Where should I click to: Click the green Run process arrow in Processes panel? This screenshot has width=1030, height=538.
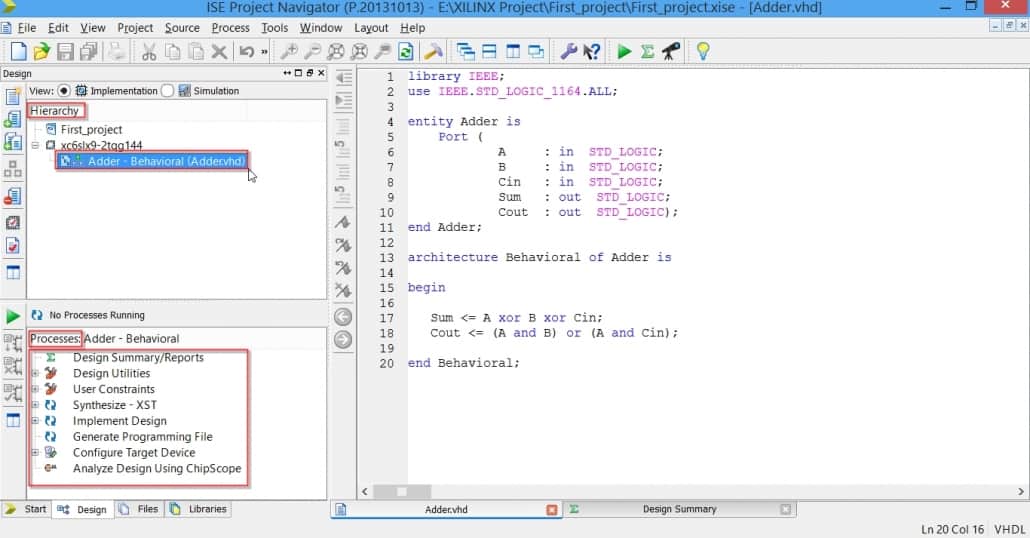click(x=13, y=316)
